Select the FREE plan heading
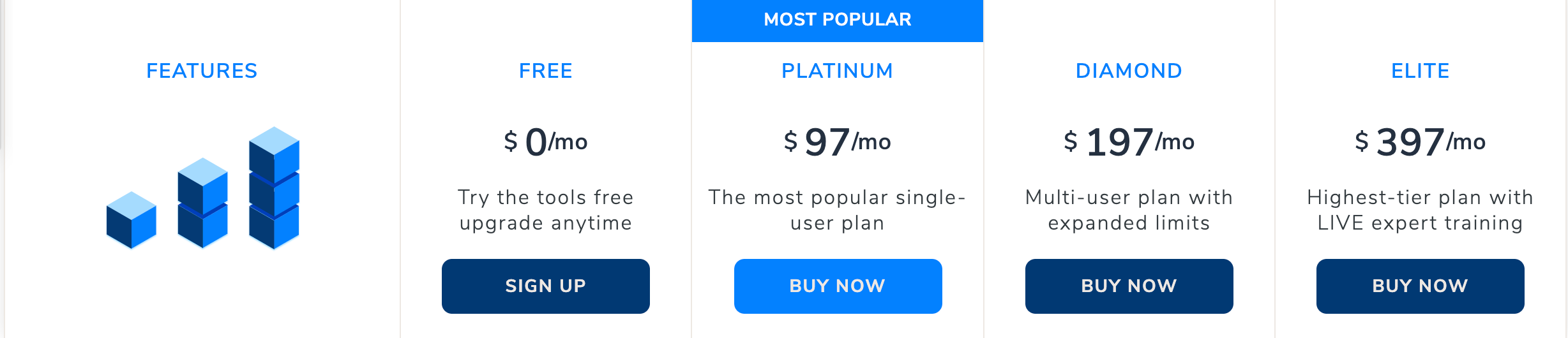 (x=545, y=71)
